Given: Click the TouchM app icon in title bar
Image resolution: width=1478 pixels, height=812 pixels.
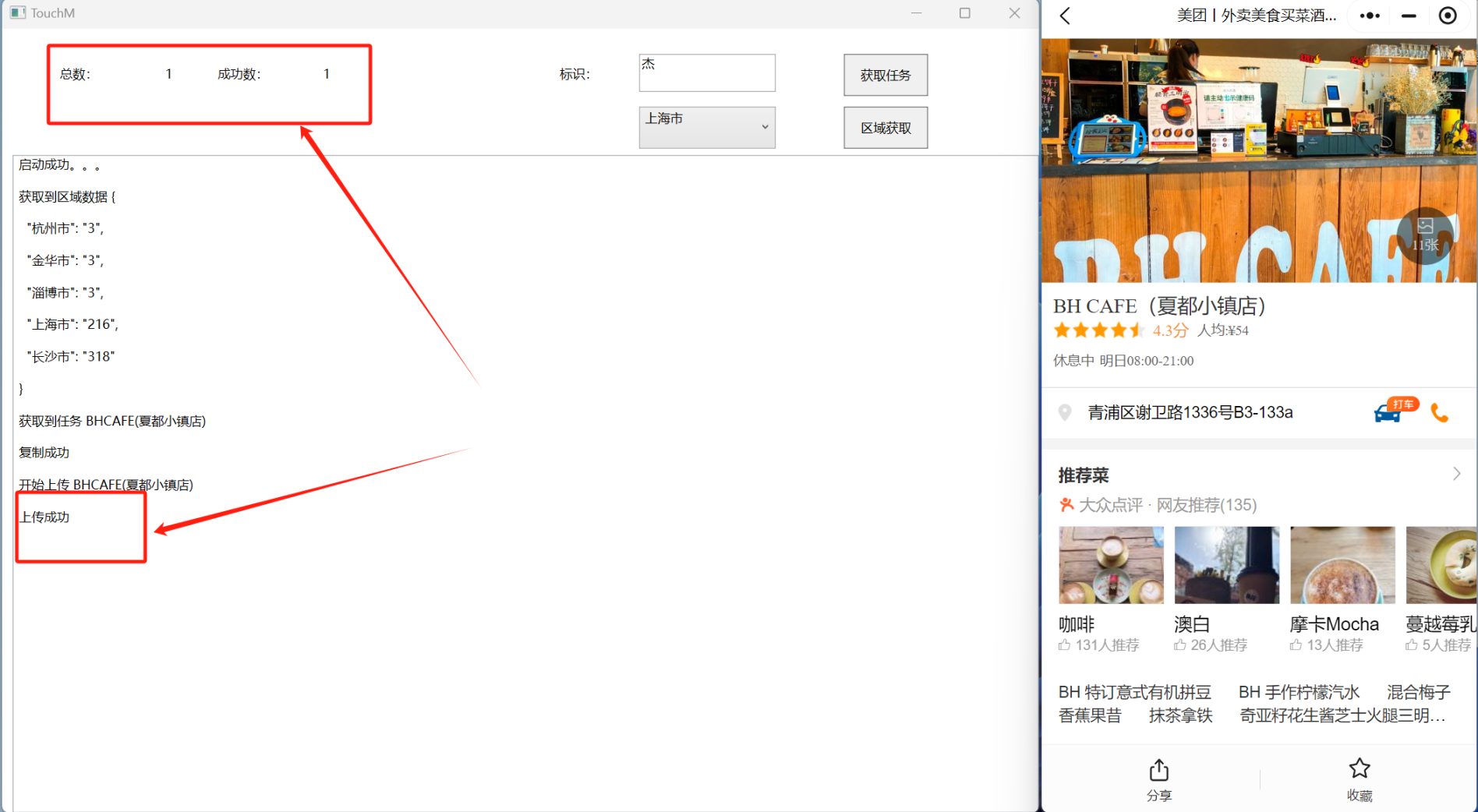Looking at the screenshot, I should point(17,12).
